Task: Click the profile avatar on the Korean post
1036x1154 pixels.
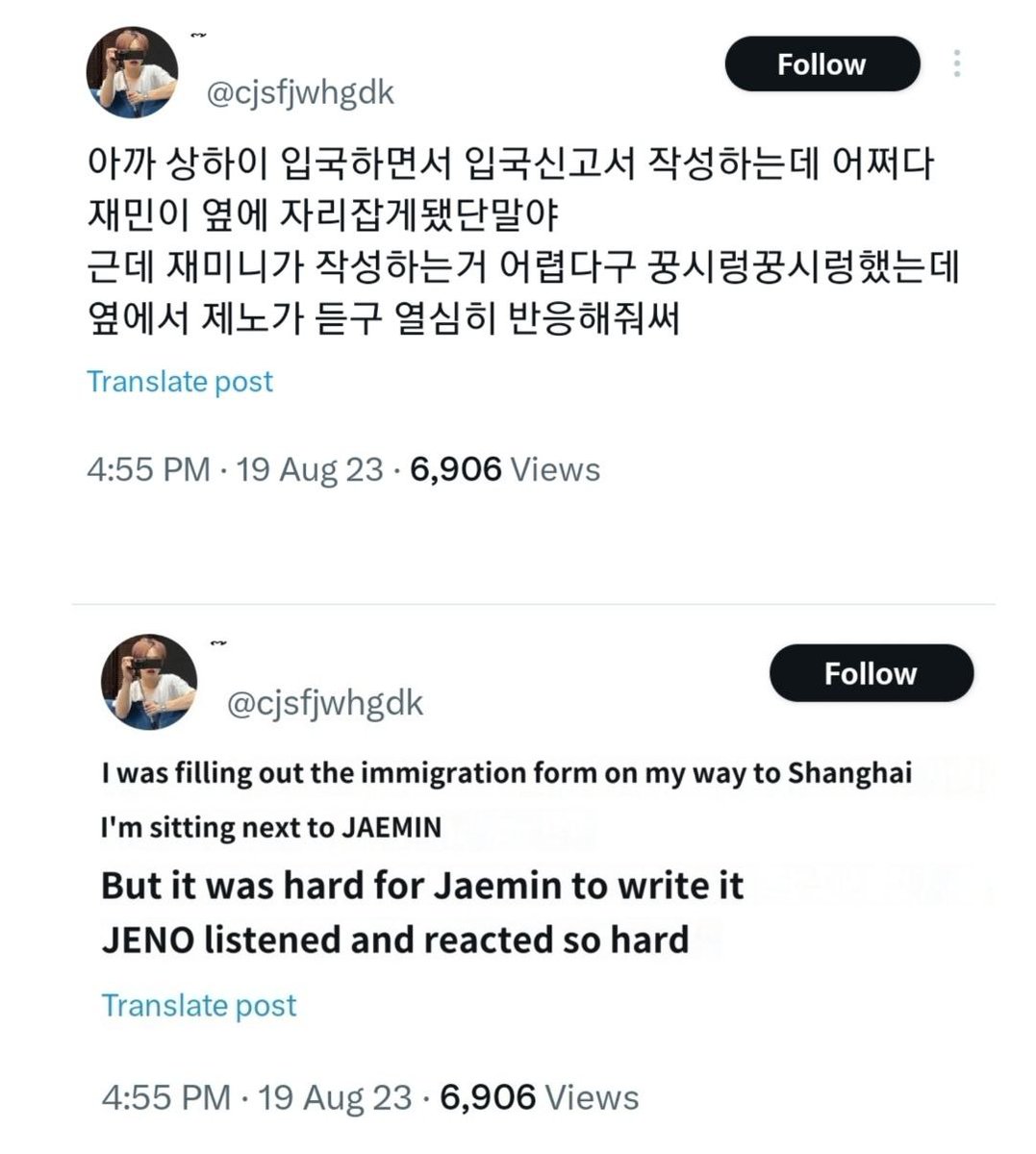Action: tap(132, 73)
